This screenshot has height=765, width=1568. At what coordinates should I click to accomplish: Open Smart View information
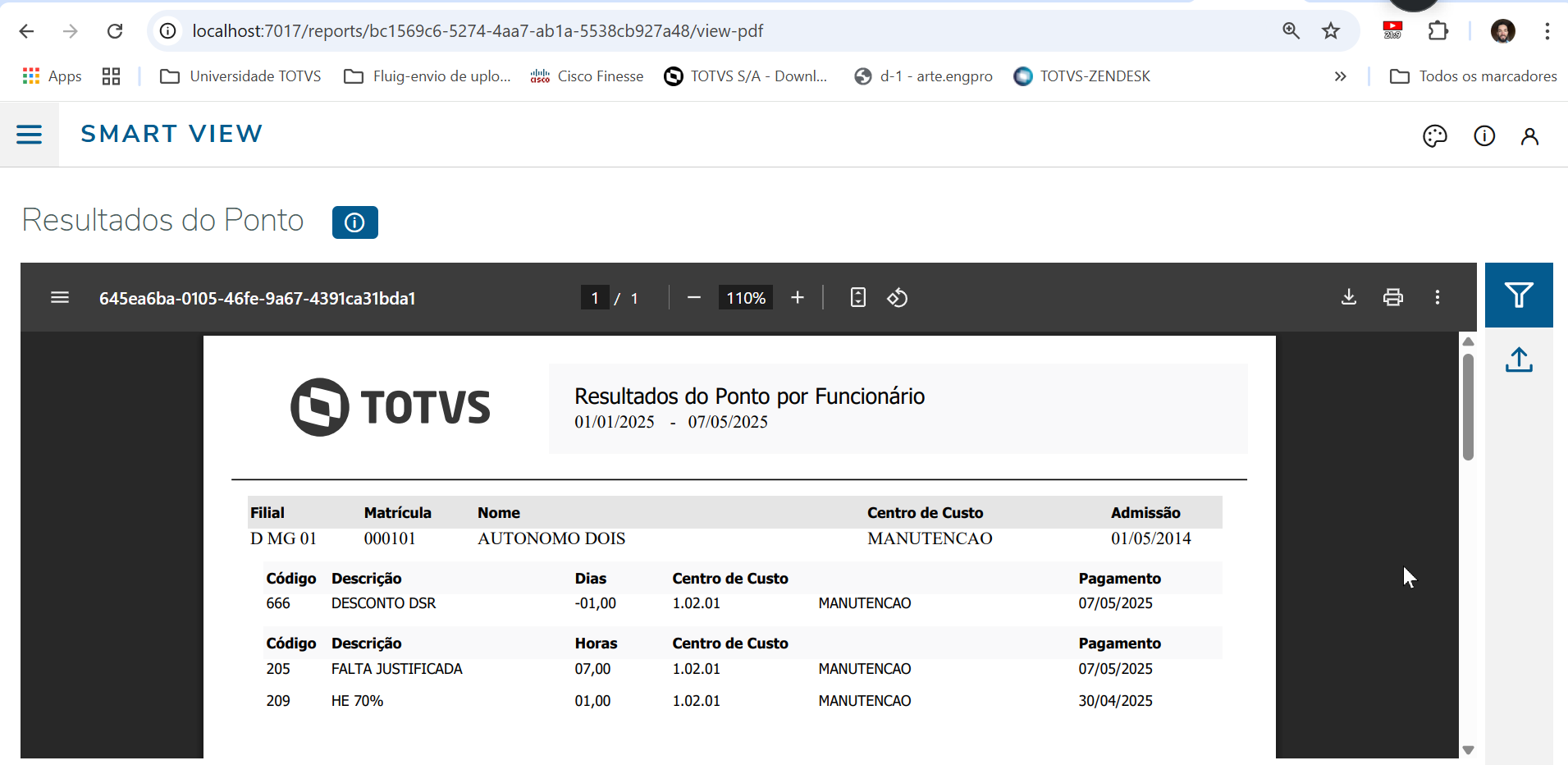[1484, 135]
